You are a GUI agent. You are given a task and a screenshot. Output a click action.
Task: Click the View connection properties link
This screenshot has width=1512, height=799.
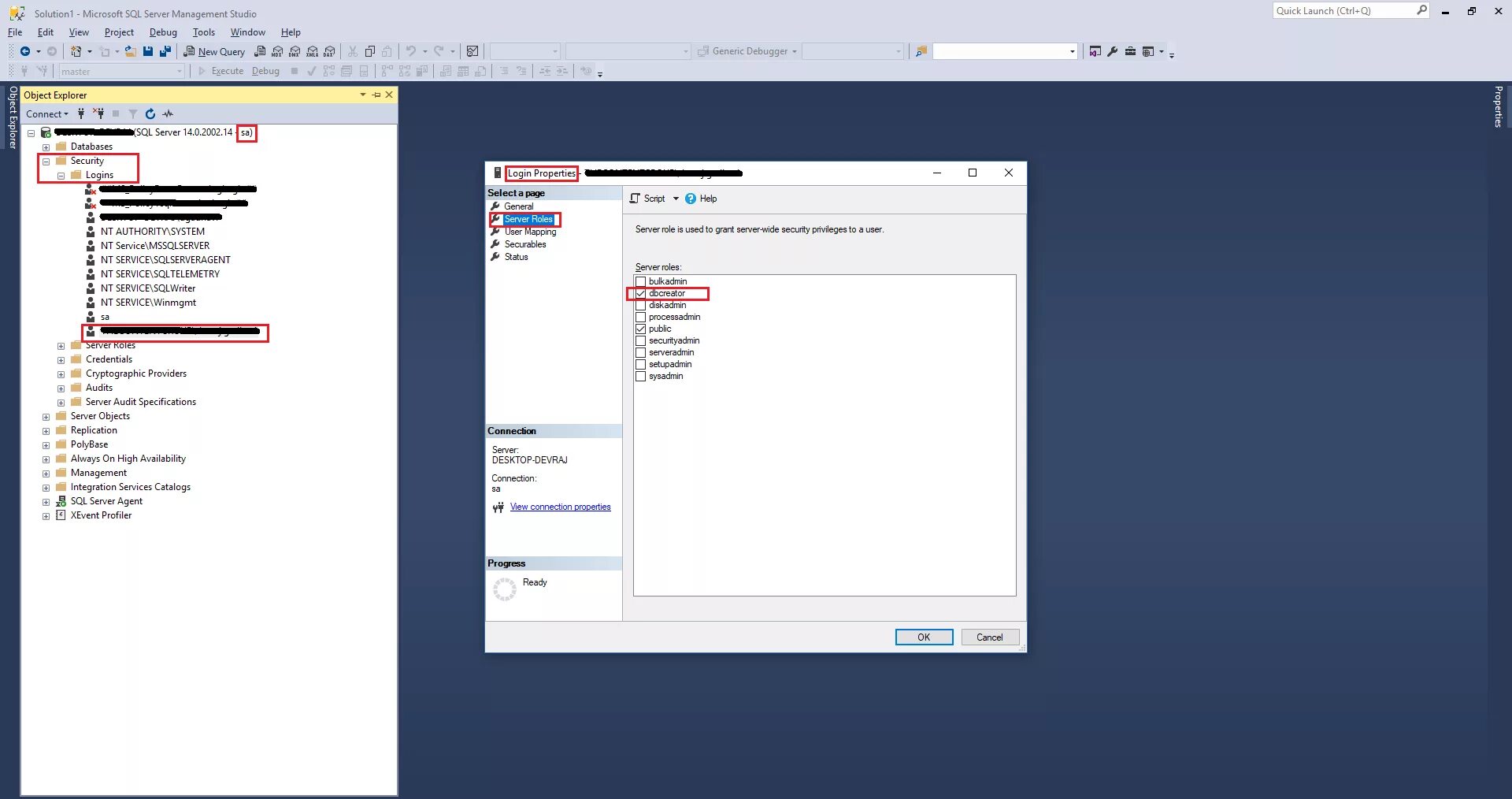click(560, 507)
